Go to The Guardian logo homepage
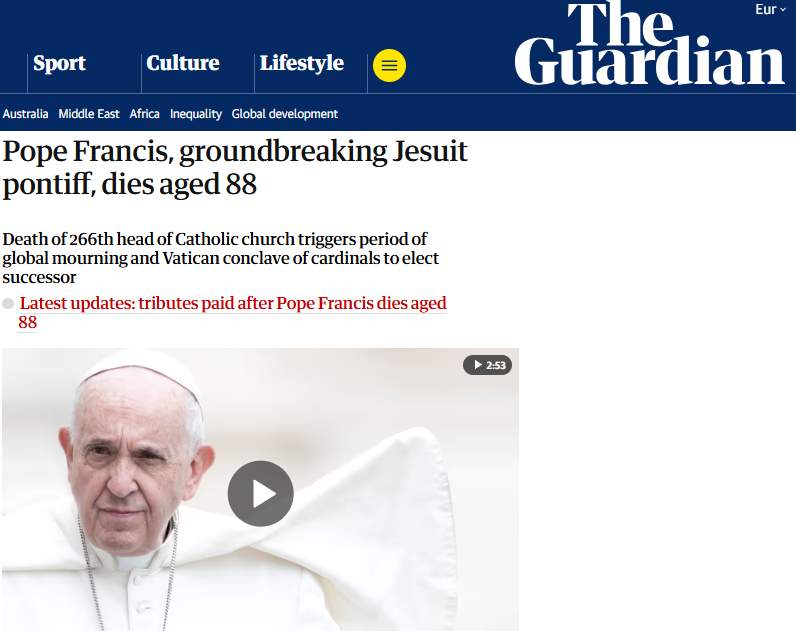This screenshot has height=631, width=796. click(x=649, y=43)
